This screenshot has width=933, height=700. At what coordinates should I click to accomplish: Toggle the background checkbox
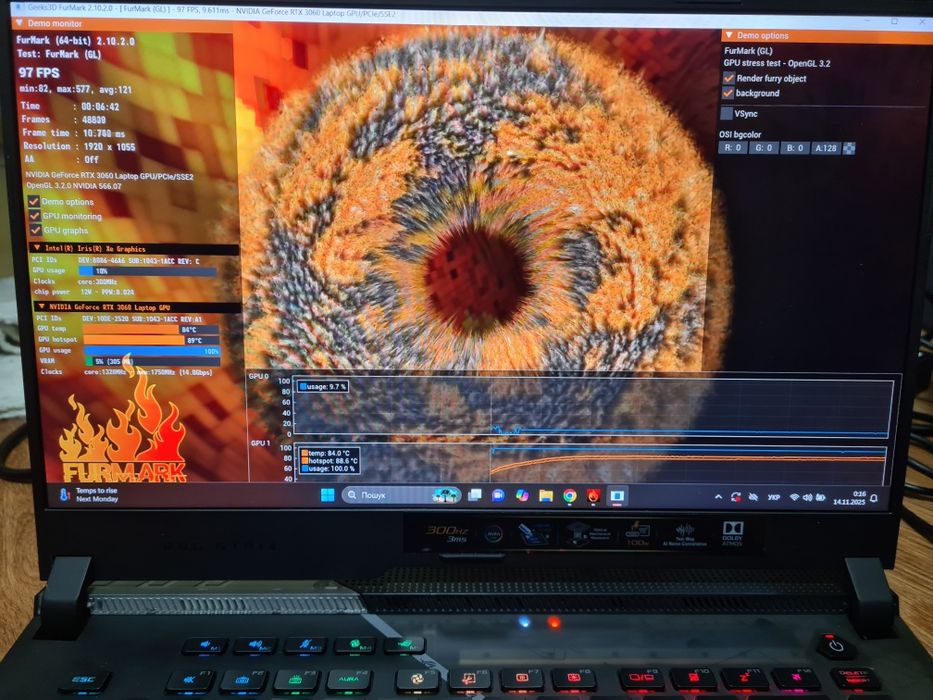click(x=728, y=93)
